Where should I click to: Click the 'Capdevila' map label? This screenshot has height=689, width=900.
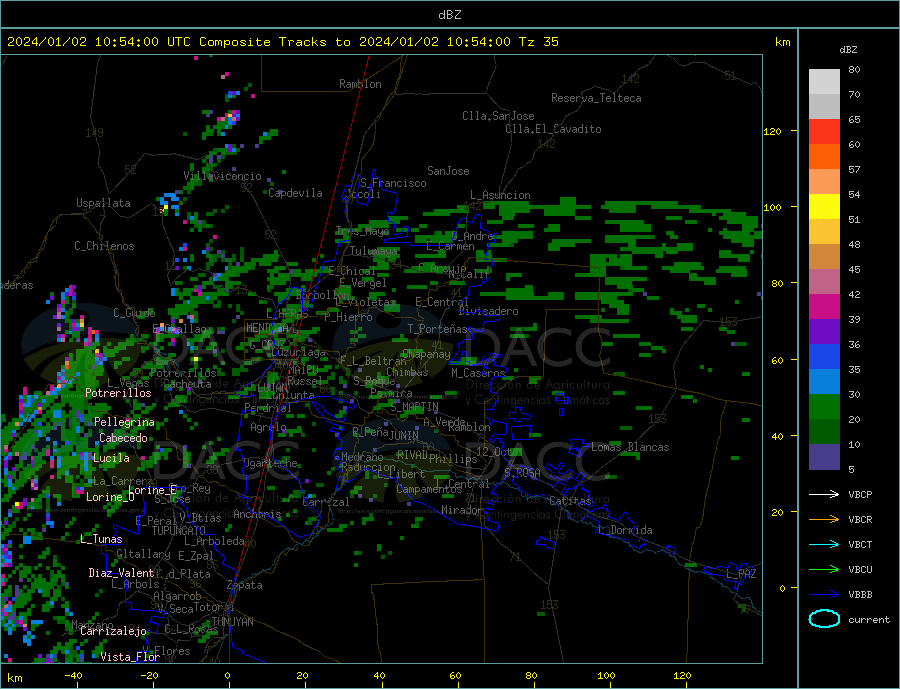[295, 193]
